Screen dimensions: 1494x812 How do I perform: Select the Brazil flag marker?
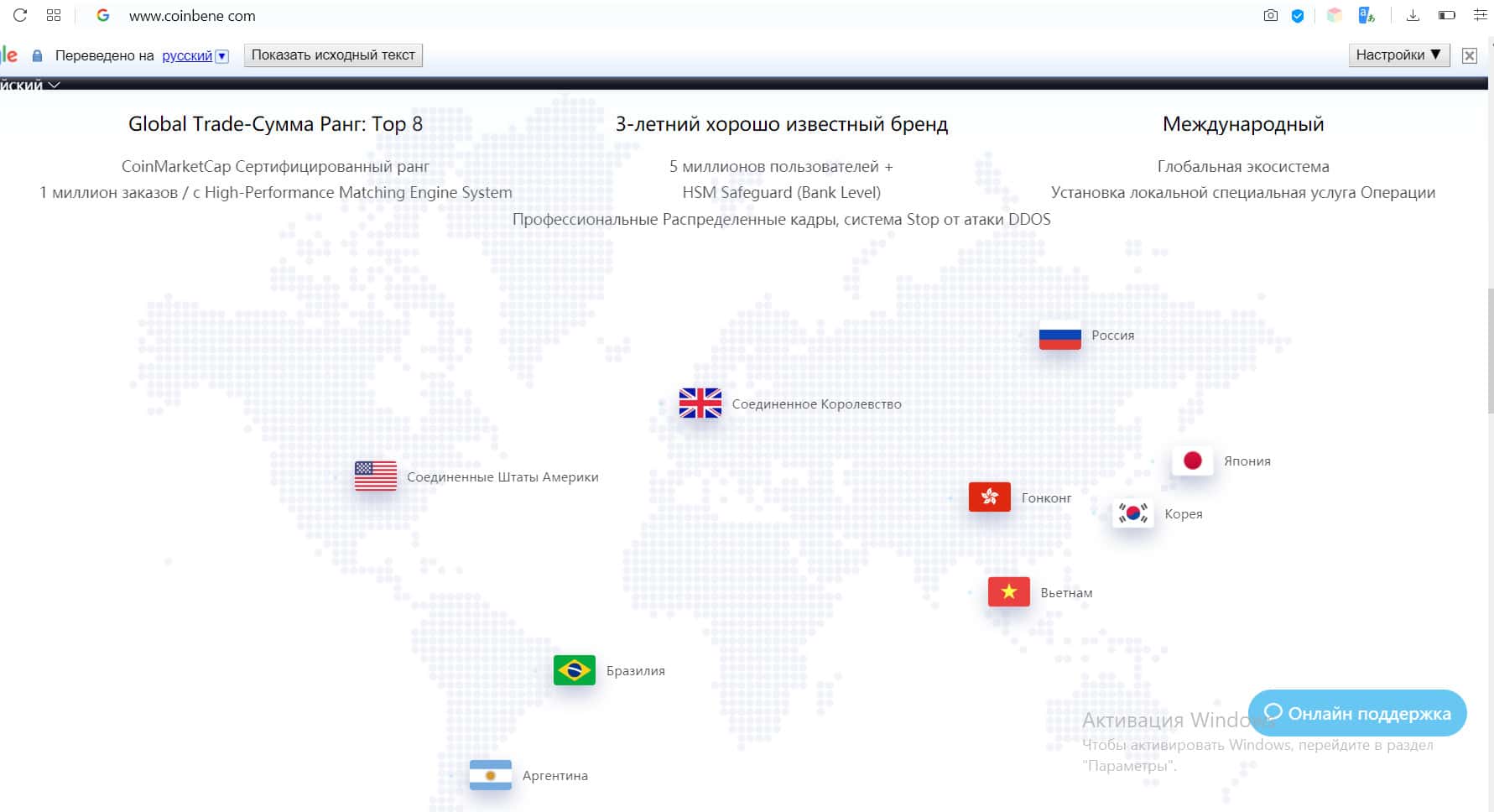tap(575, 670)
